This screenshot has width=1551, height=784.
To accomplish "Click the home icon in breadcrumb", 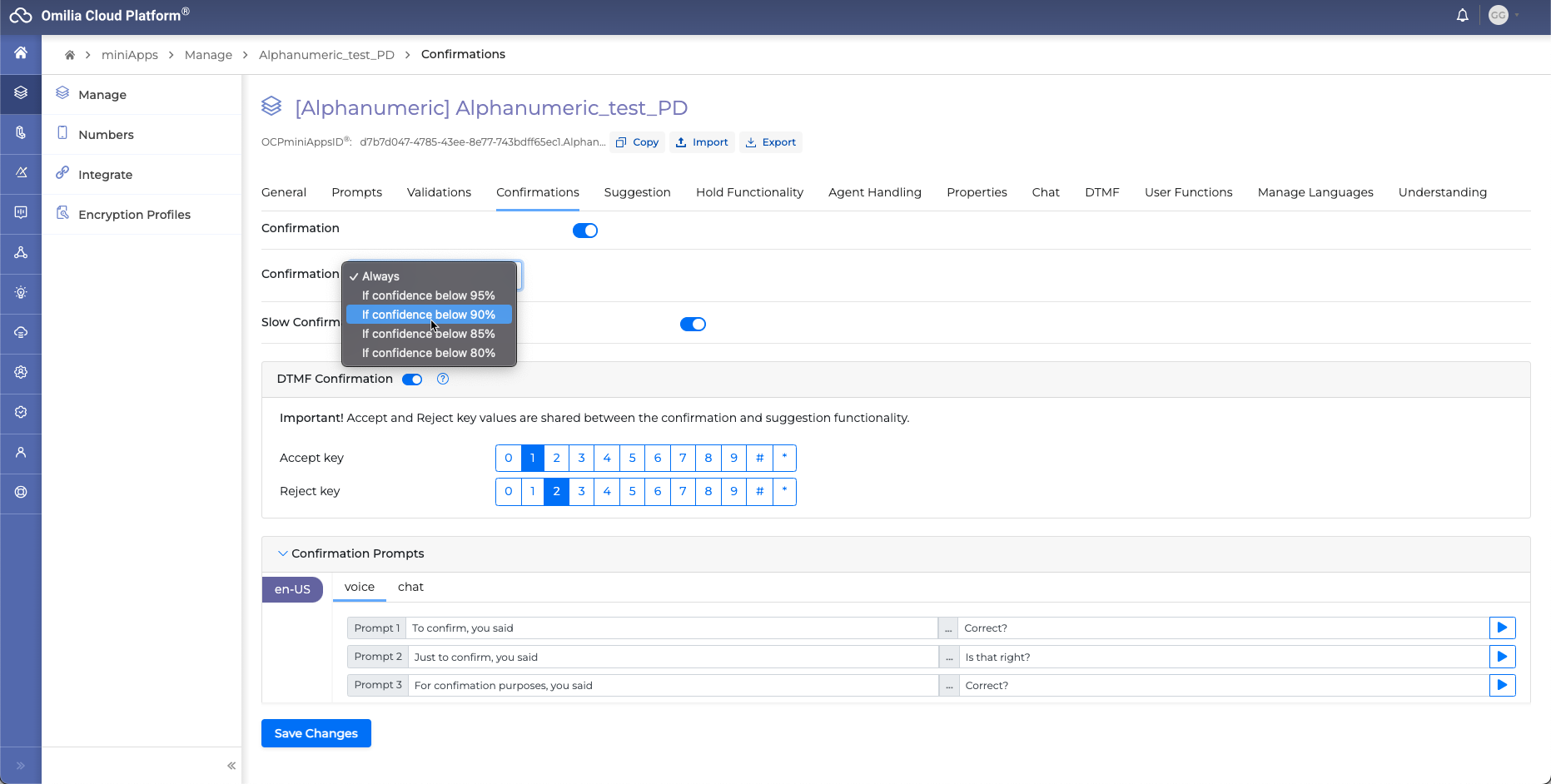I will click(x=70, y=55).
